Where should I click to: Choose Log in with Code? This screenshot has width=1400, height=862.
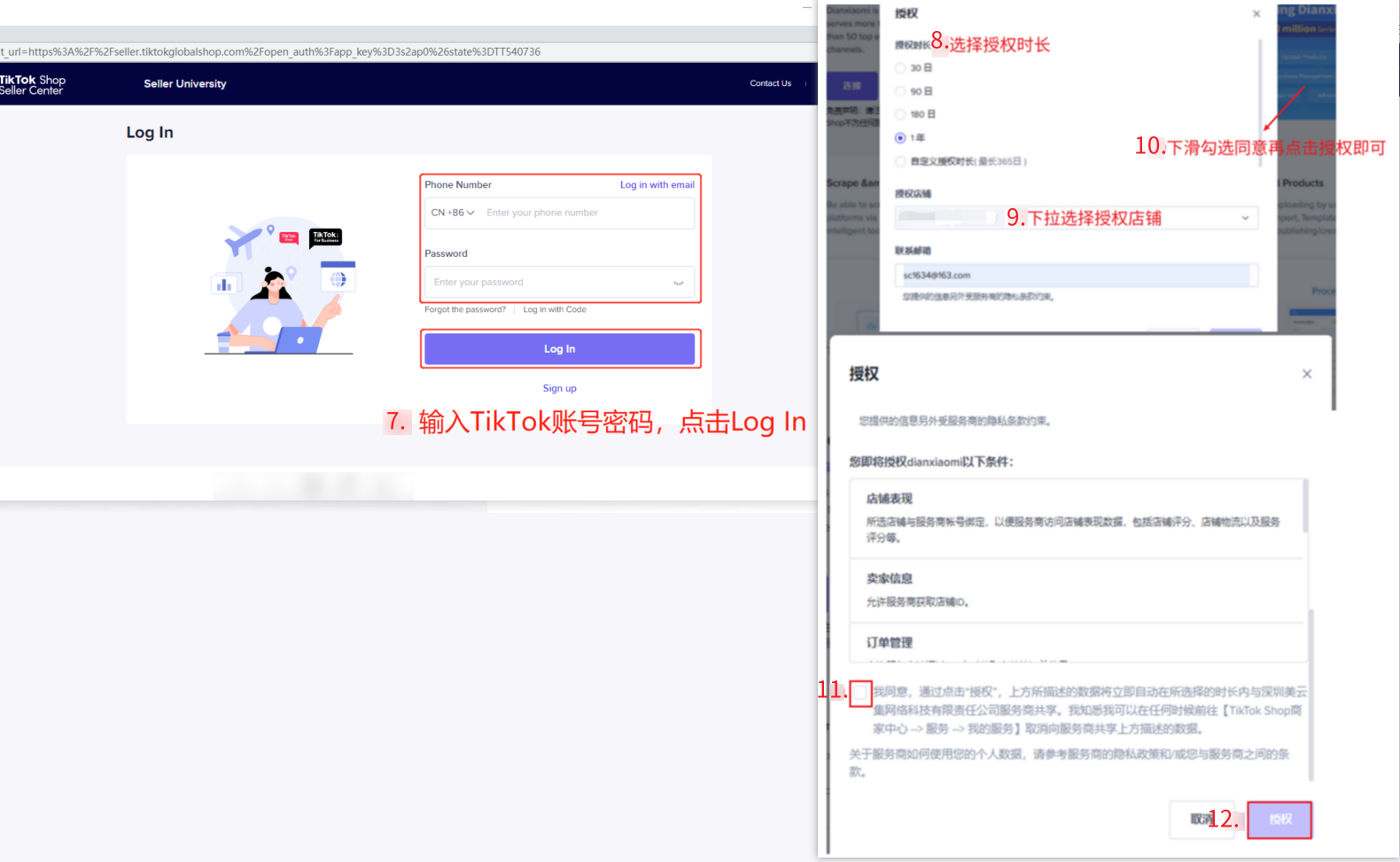click(x=555, y=310)
